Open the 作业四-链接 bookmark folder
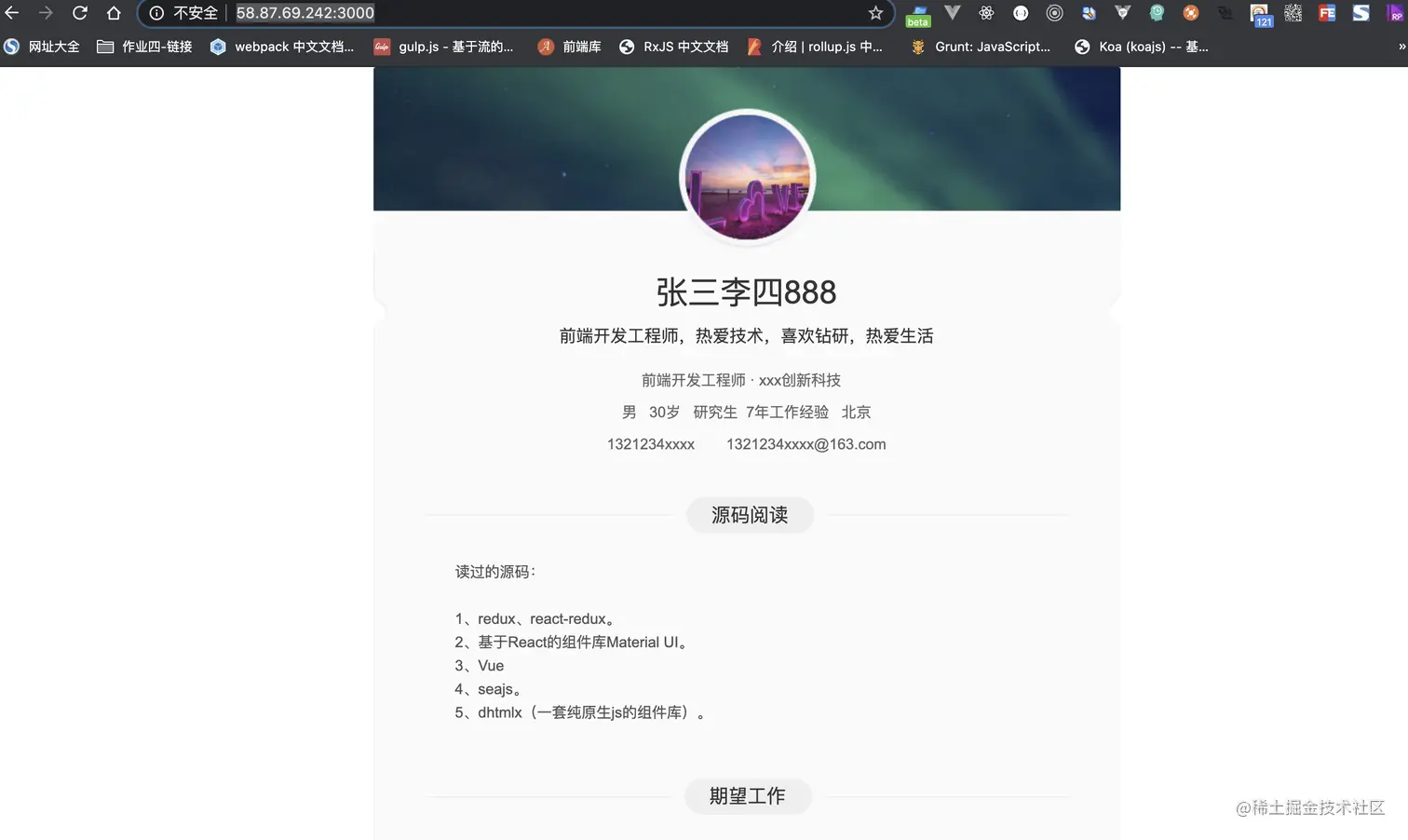Screen dimensions: 1408x840 click(145, 47)
